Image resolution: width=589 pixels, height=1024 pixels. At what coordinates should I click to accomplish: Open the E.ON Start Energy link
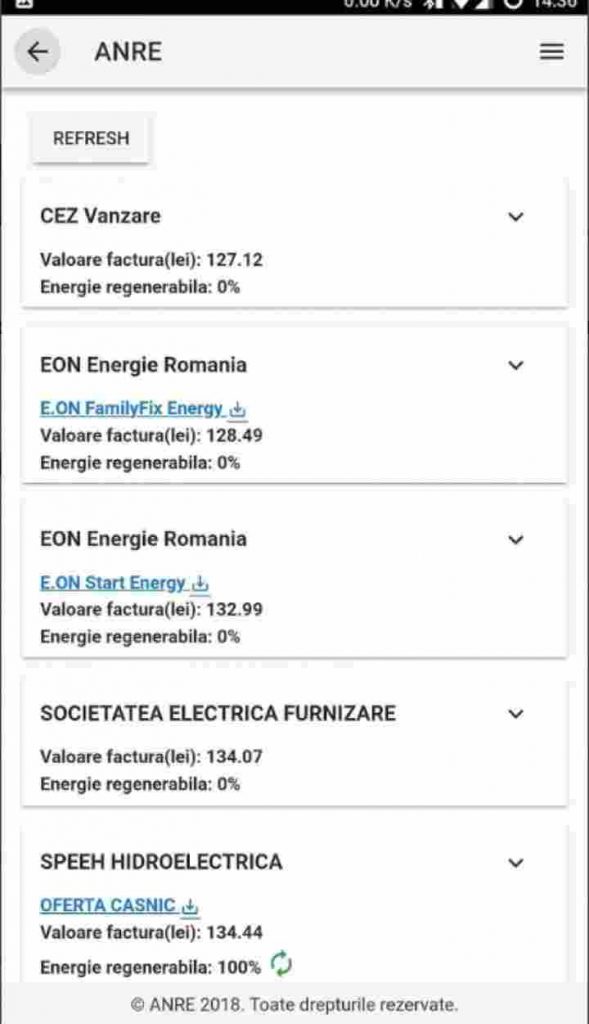tap(113, 583)
